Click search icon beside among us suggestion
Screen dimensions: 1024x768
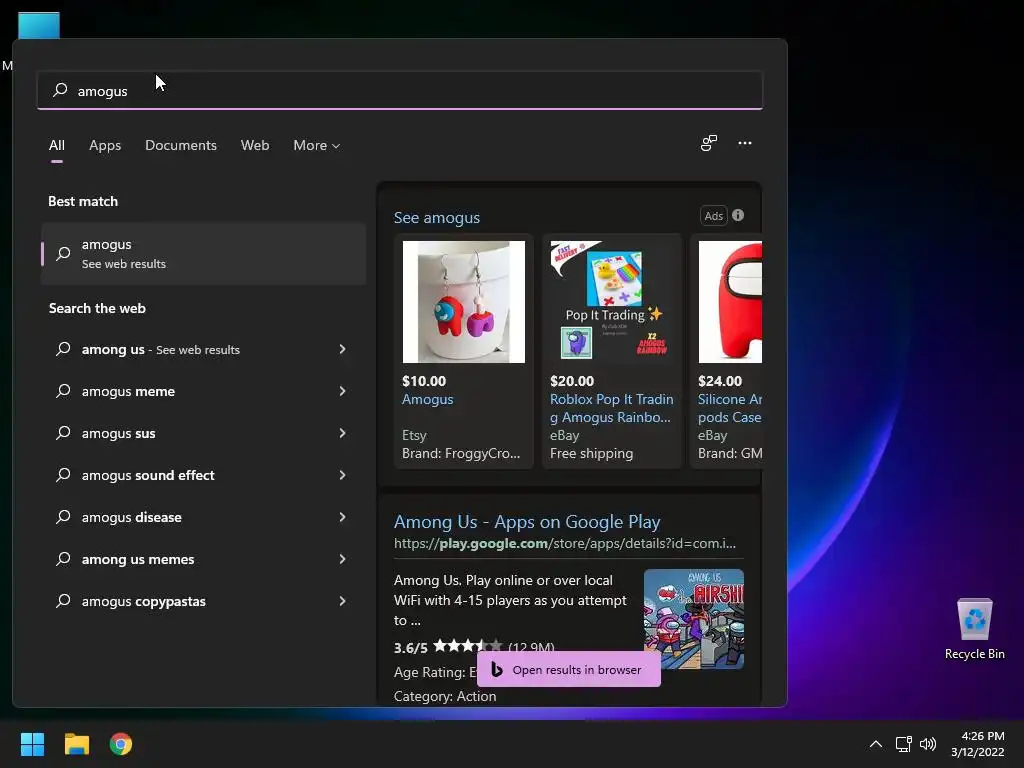pos(63,349)
